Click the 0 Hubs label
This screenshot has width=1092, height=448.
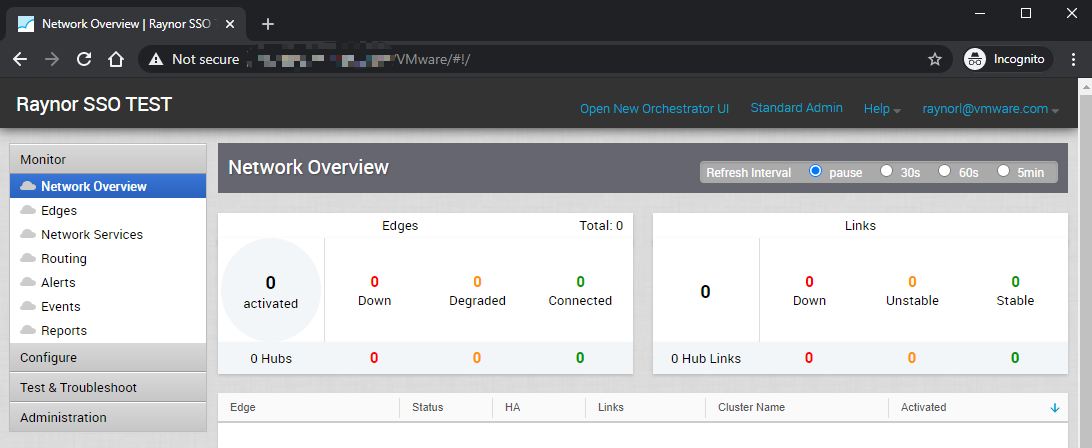271,359
